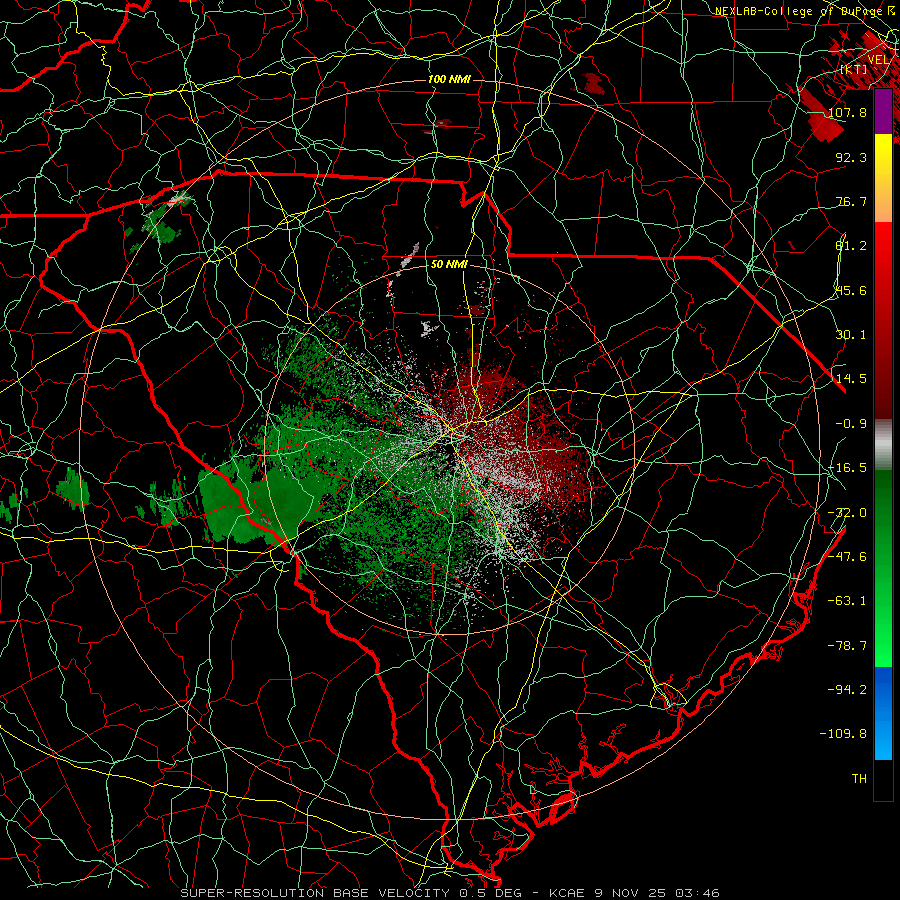The image size is (900, 900).
Task: Click the purple segment of the color bar
Action: point(883,111)
